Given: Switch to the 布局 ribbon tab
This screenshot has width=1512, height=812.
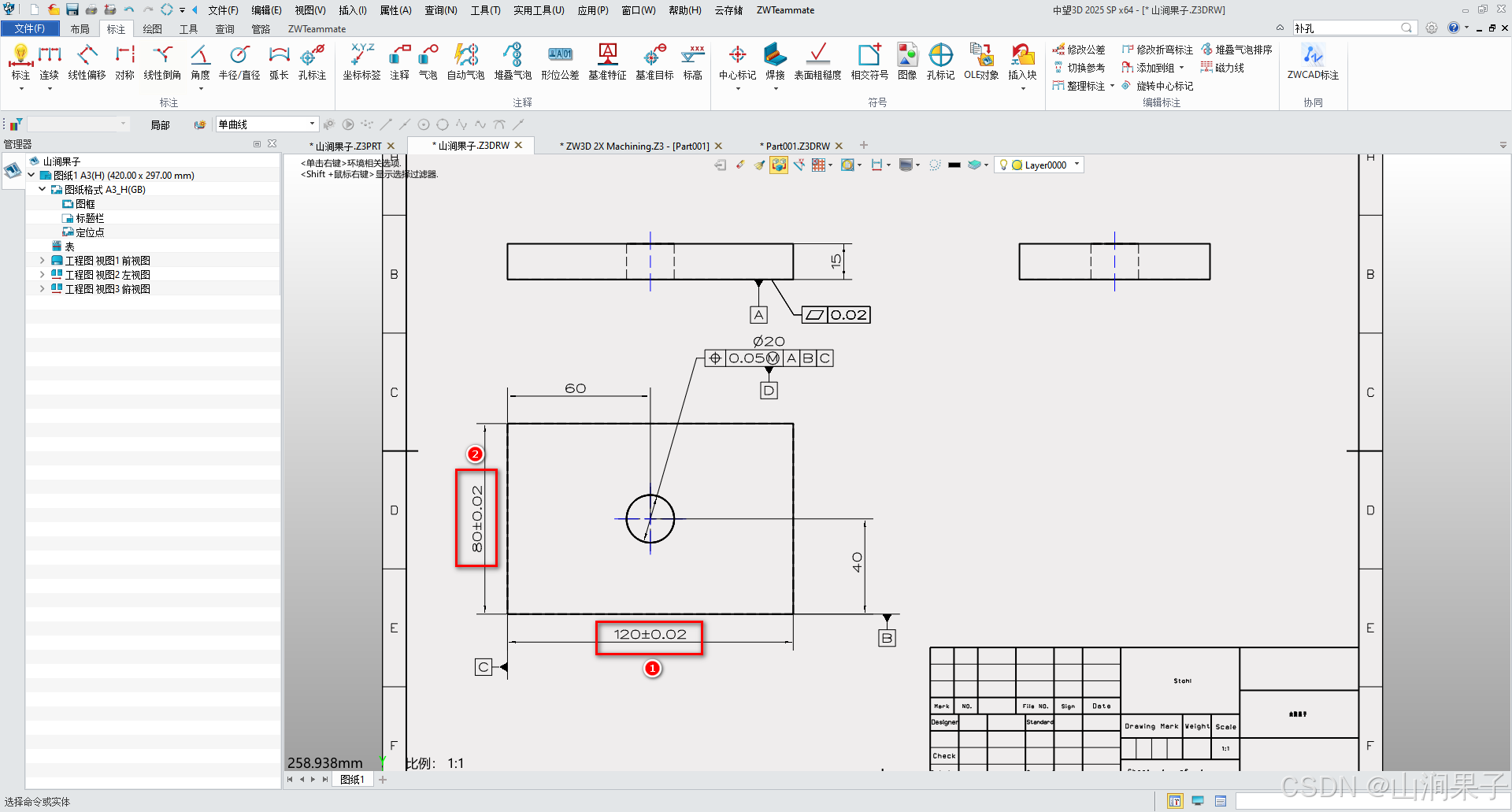Looking at the screenshot, I should (x=80, y=29).
